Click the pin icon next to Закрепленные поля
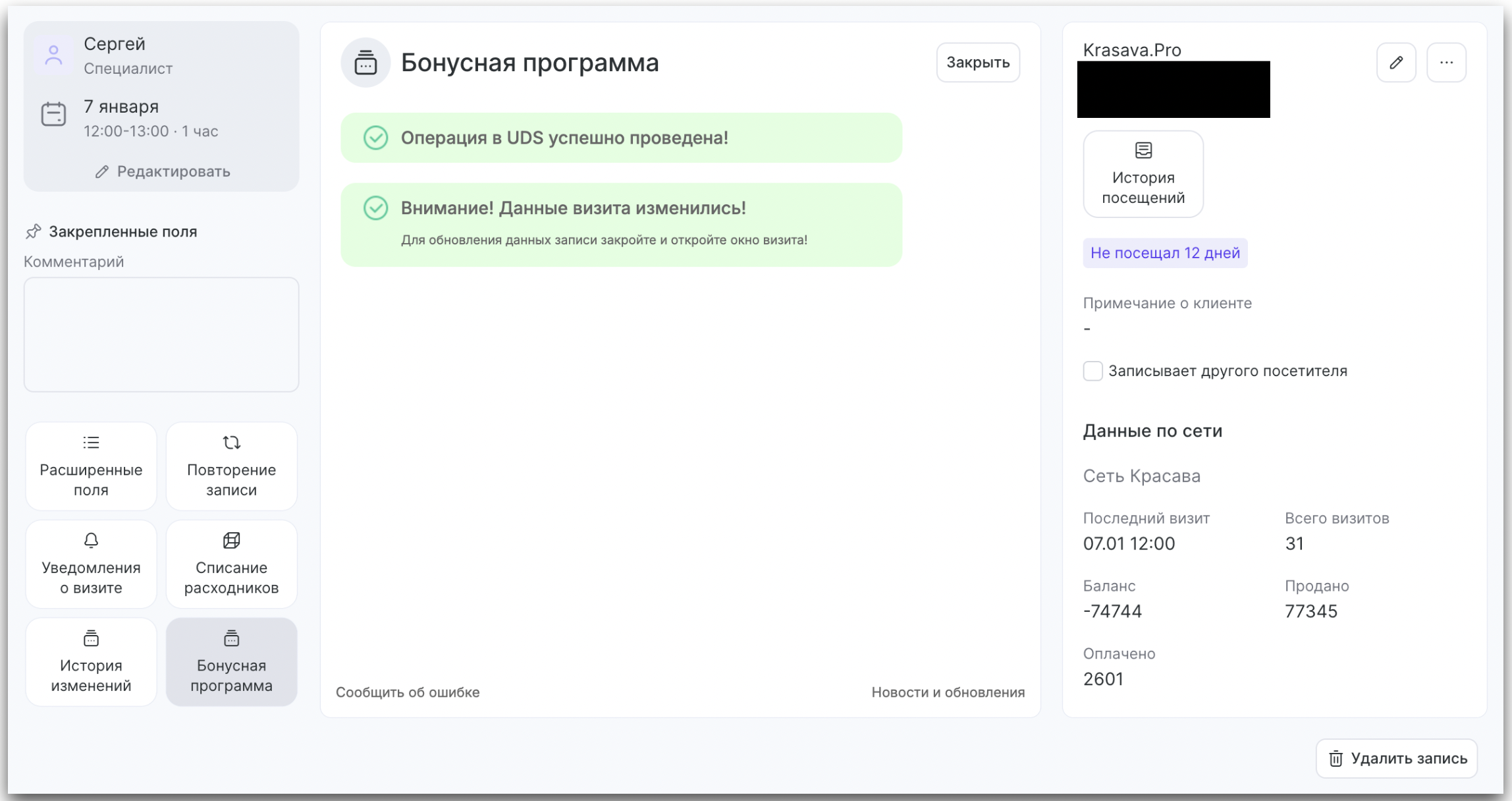 (33, 231)
